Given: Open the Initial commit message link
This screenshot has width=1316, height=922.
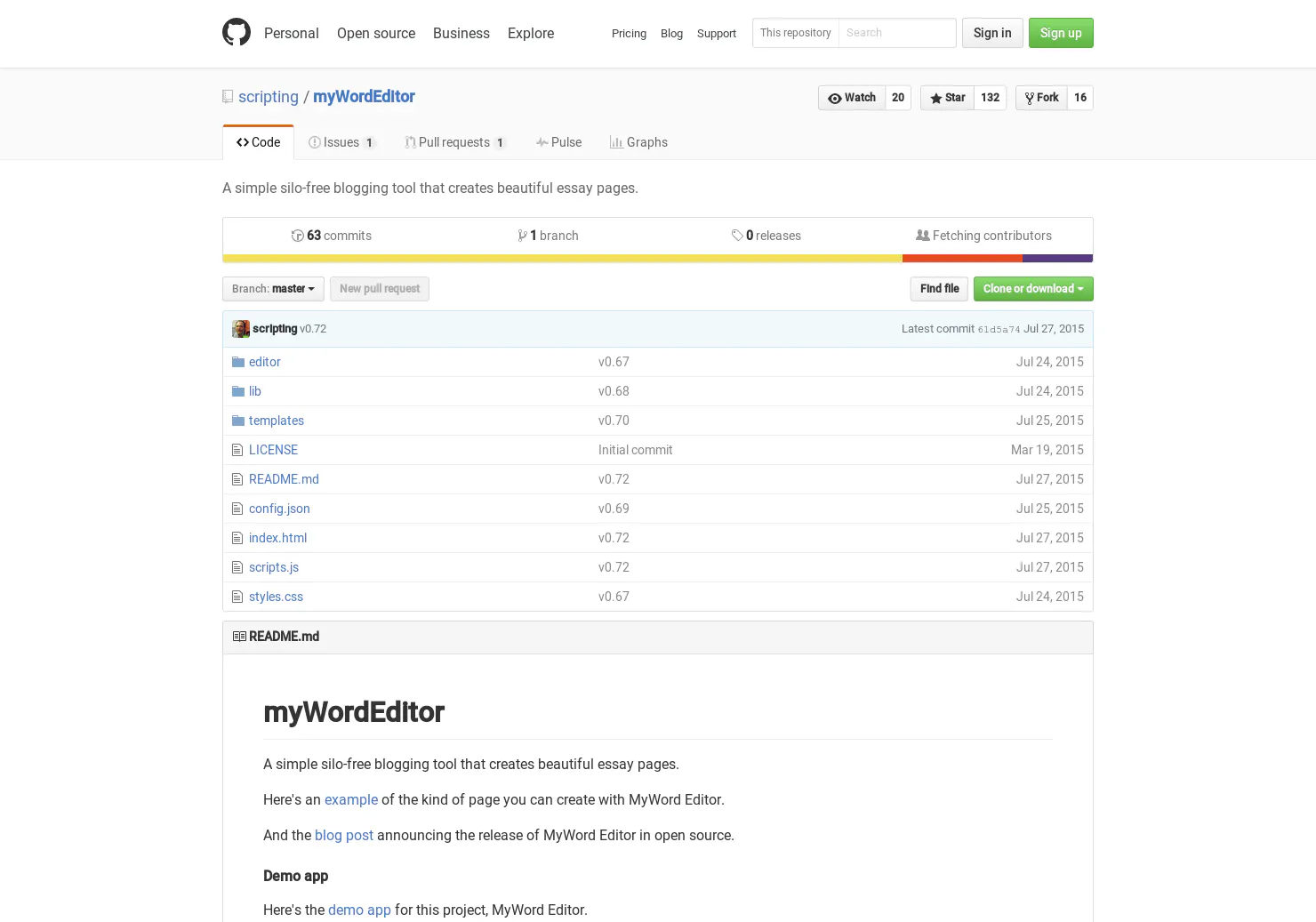Looking at the screenshot, I should (x=635, y=450).
